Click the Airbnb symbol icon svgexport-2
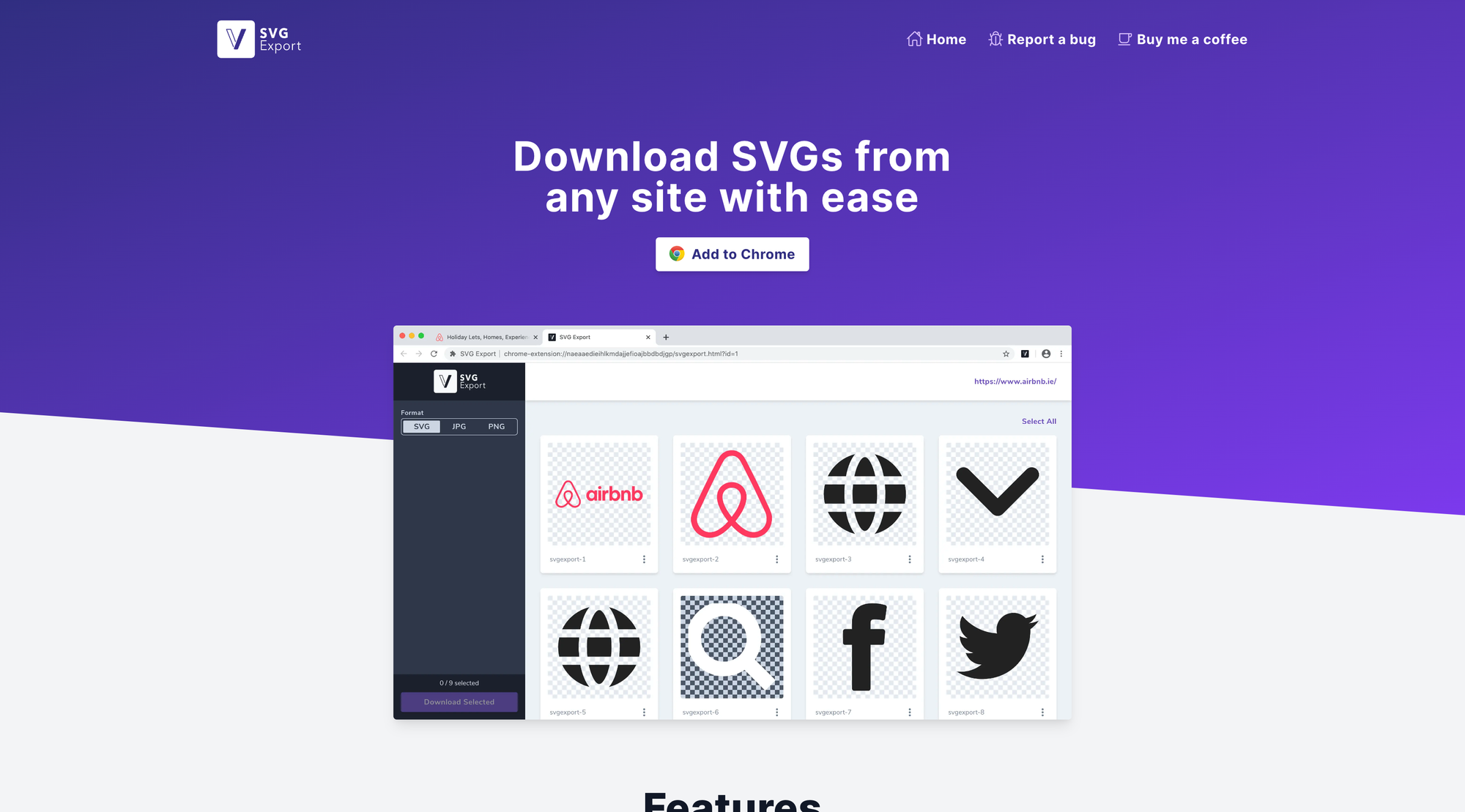 click(x=731, y=493)
